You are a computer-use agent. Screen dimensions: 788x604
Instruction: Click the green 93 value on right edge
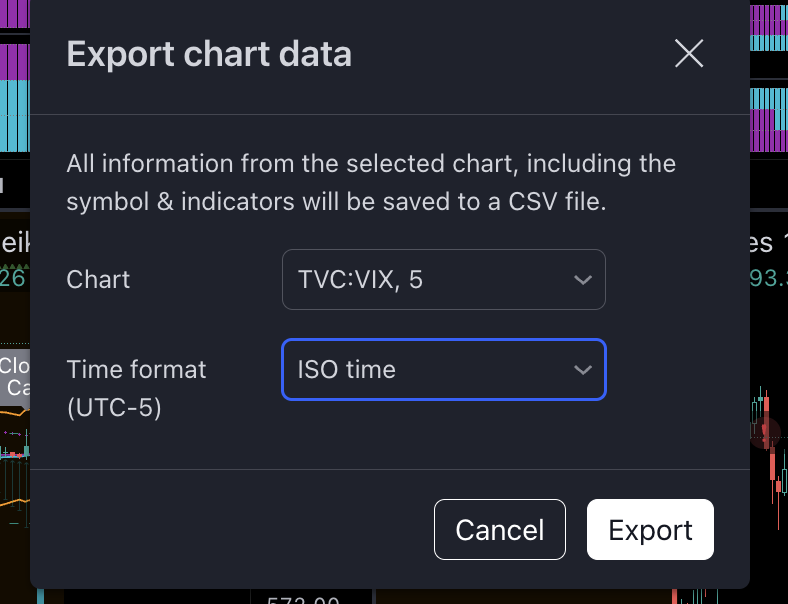click(768, 278)
